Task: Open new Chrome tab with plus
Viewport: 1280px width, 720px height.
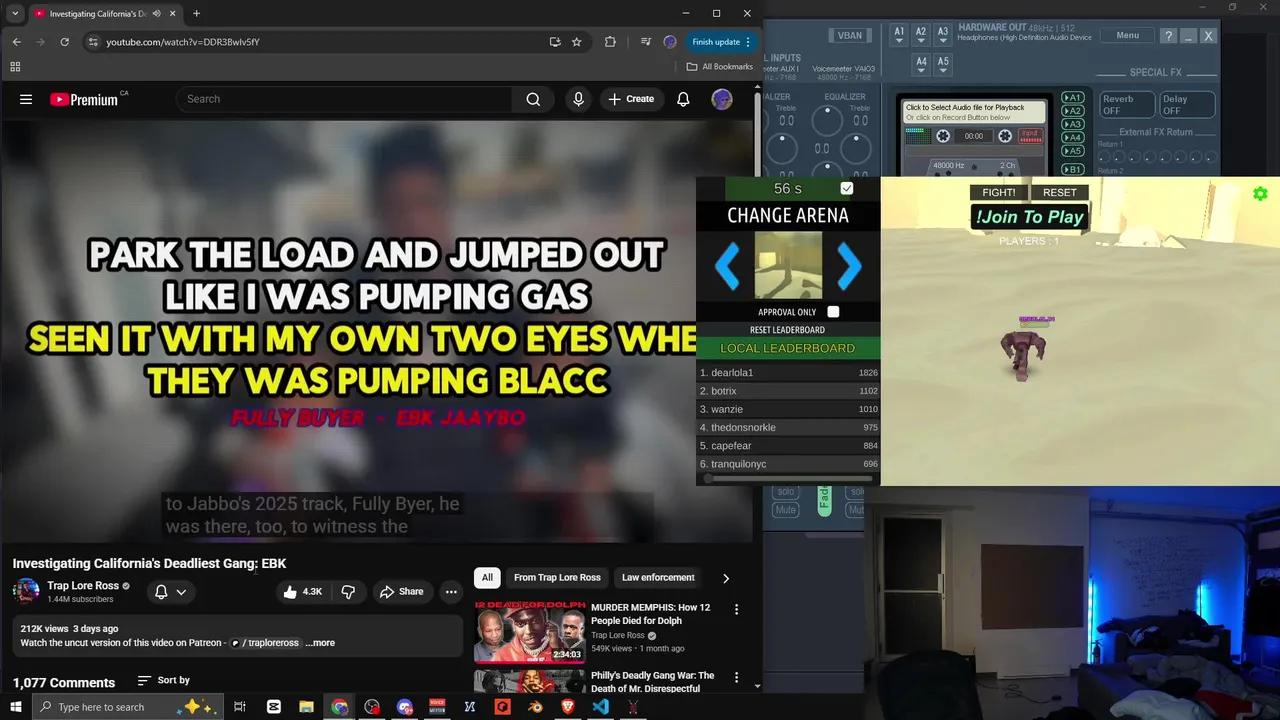Action: pyautogui.click(x=196, y=14)
